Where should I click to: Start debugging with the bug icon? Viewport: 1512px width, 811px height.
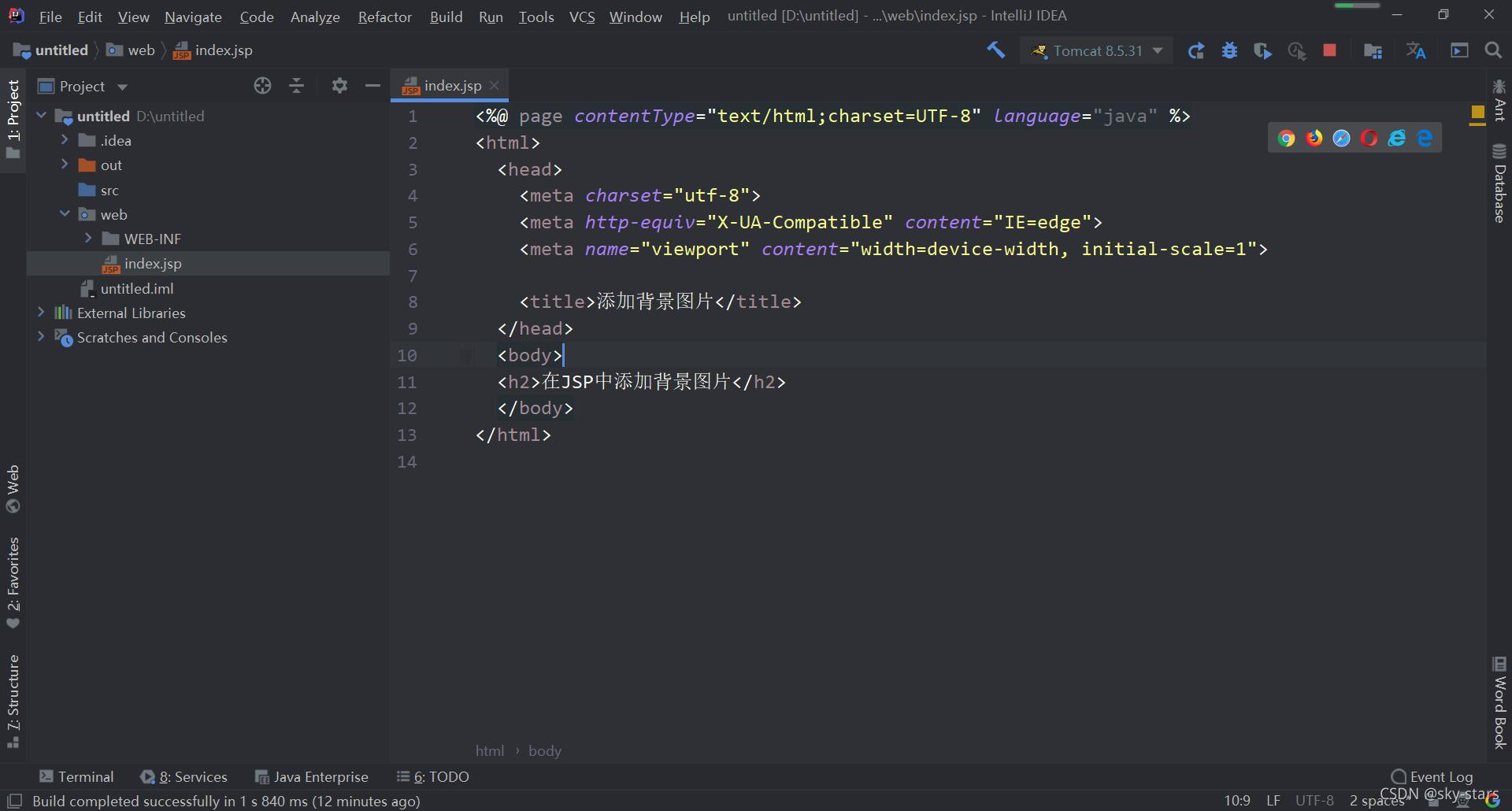1229,50
